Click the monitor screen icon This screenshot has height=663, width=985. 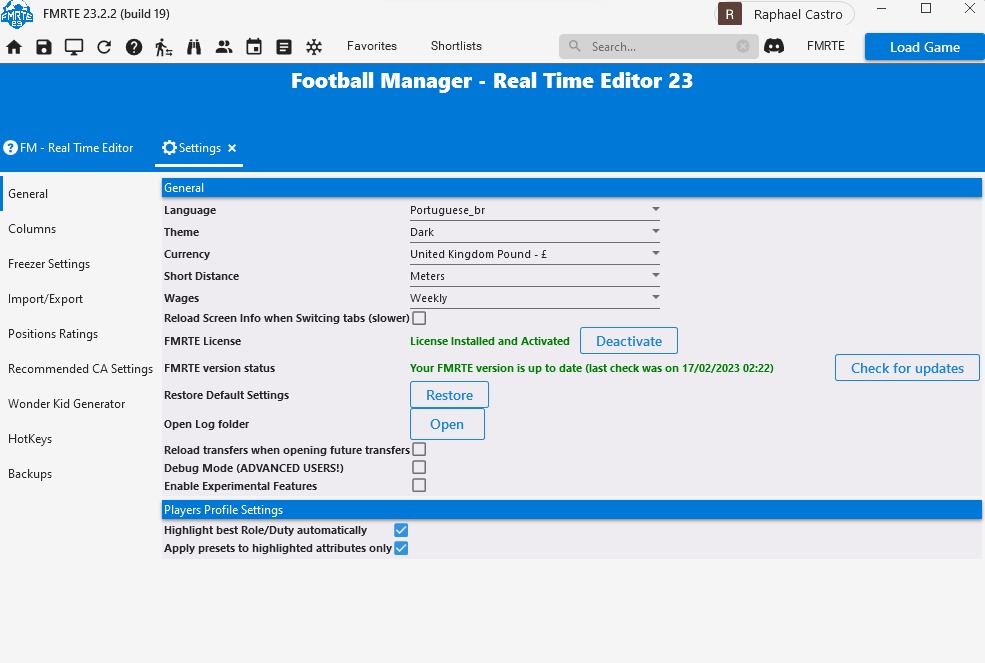click(74, 47)
